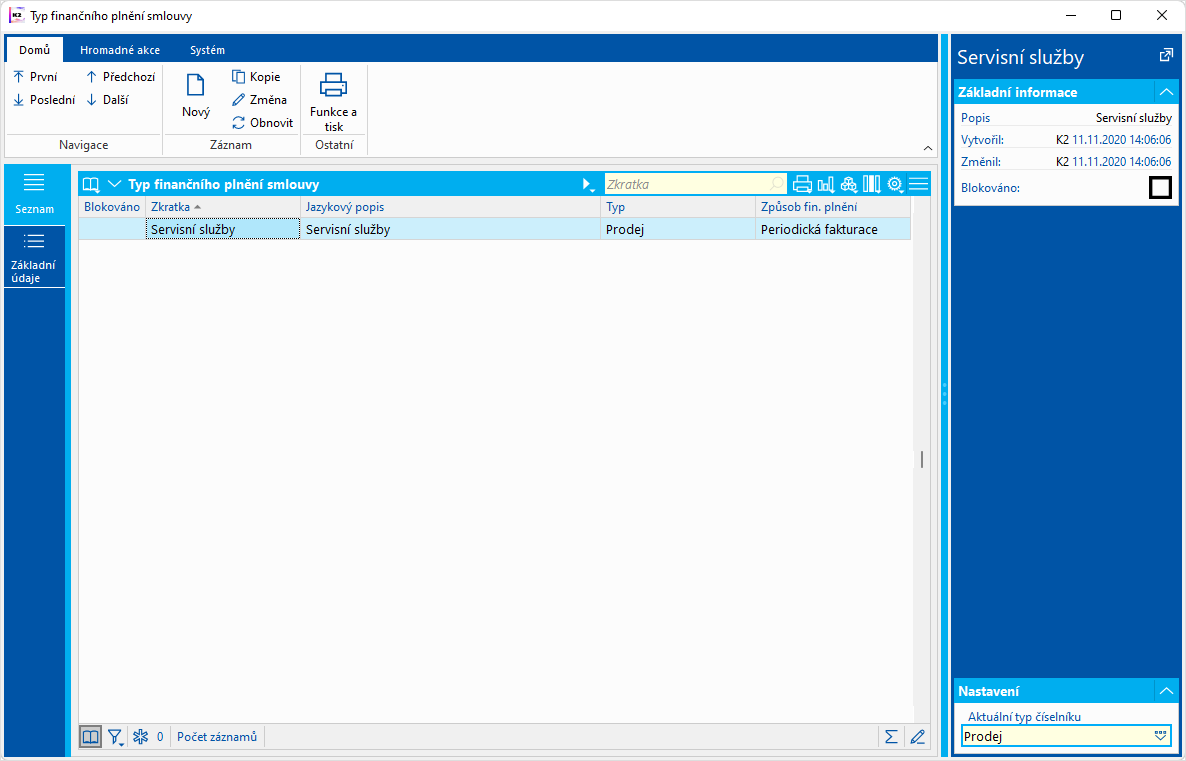Open the Základní údaje view
The height and width of the screenshot is (761, 1186).
click(x=35, y=257)
